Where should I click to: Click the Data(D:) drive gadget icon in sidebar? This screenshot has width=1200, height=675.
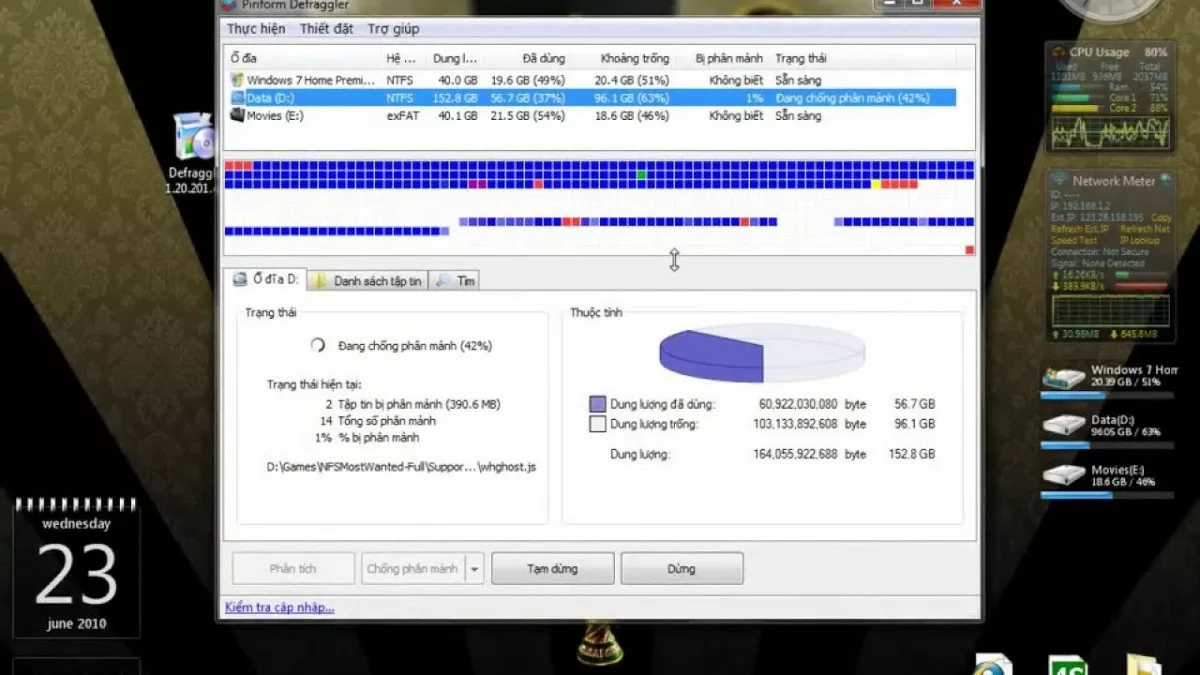[1063, 425]
